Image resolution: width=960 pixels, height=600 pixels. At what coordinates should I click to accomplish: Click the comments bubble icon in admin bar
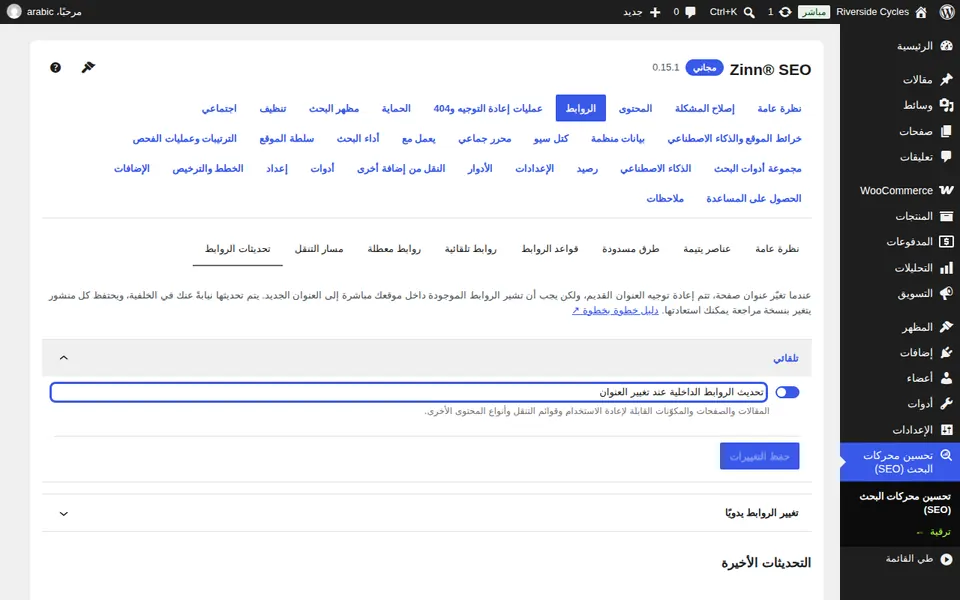[691, 12]
